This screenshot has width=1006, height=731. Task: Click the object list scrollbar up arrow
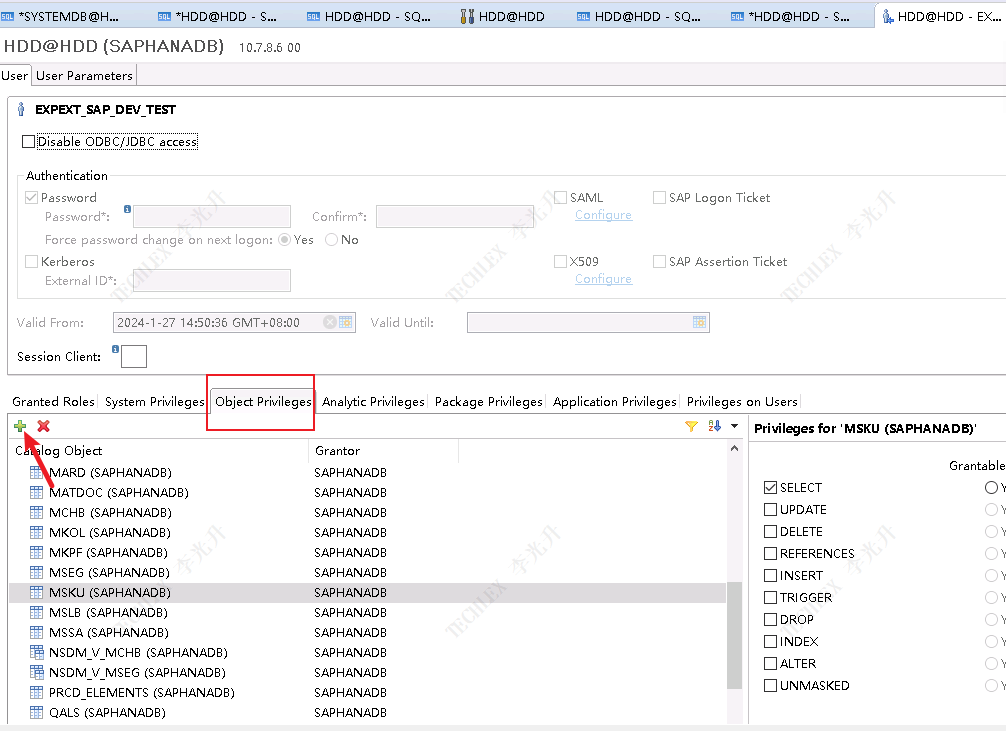(x=735, y=449)
